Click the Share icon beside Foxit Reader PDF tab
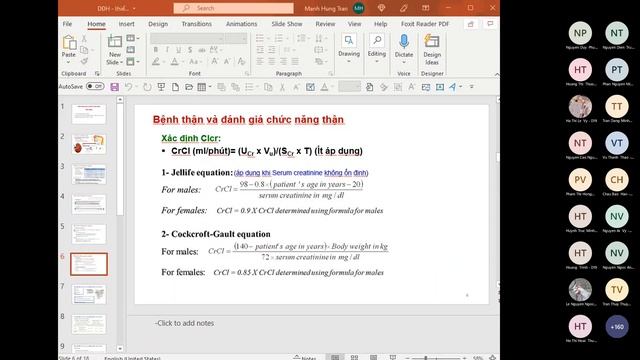The width and height of the screenshot is (640, 360). (x=471, y=24)
